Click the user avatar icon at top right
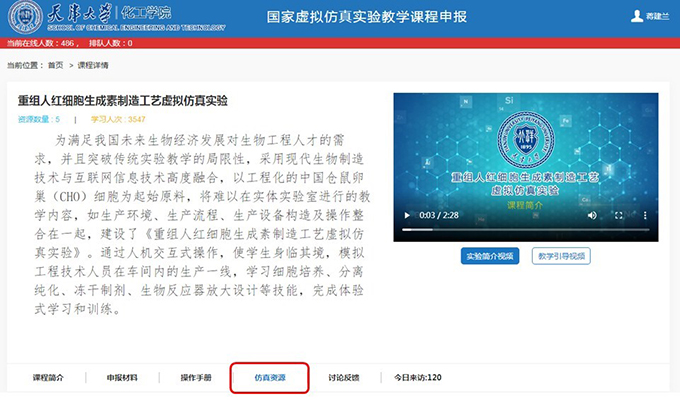The image size is (680, 401). [636, 16]
